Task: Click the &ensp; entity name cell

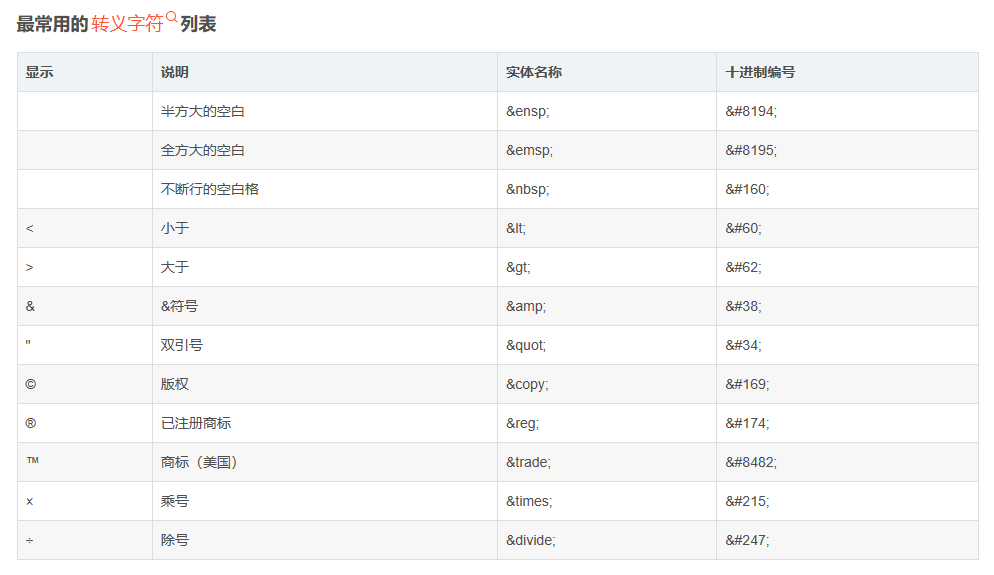Action: 527,111
